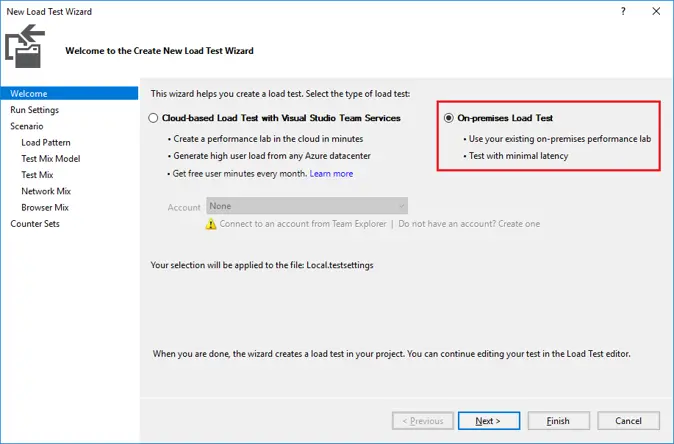Viewport: 674px width, 444px height.
Task: Close the New Load Test Wizard window
Action: coord(652,11)
